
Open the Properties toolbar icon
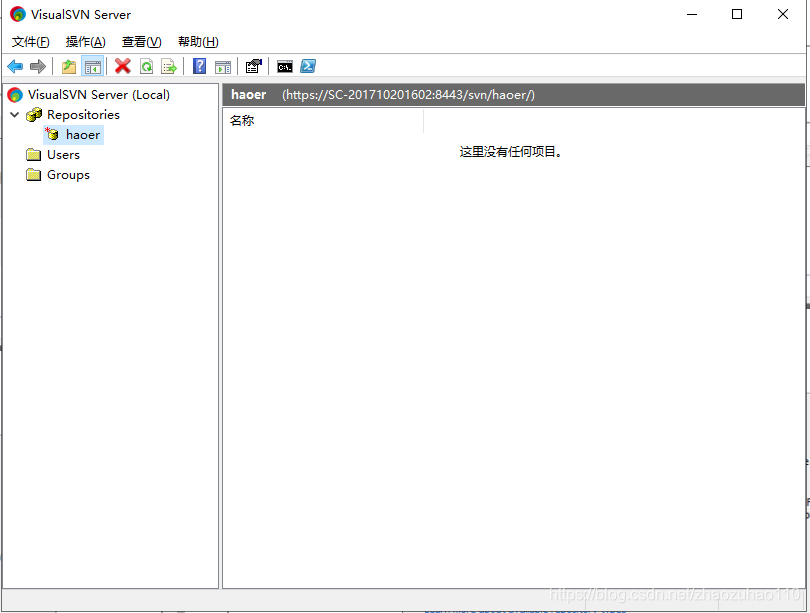coord(254,66)
